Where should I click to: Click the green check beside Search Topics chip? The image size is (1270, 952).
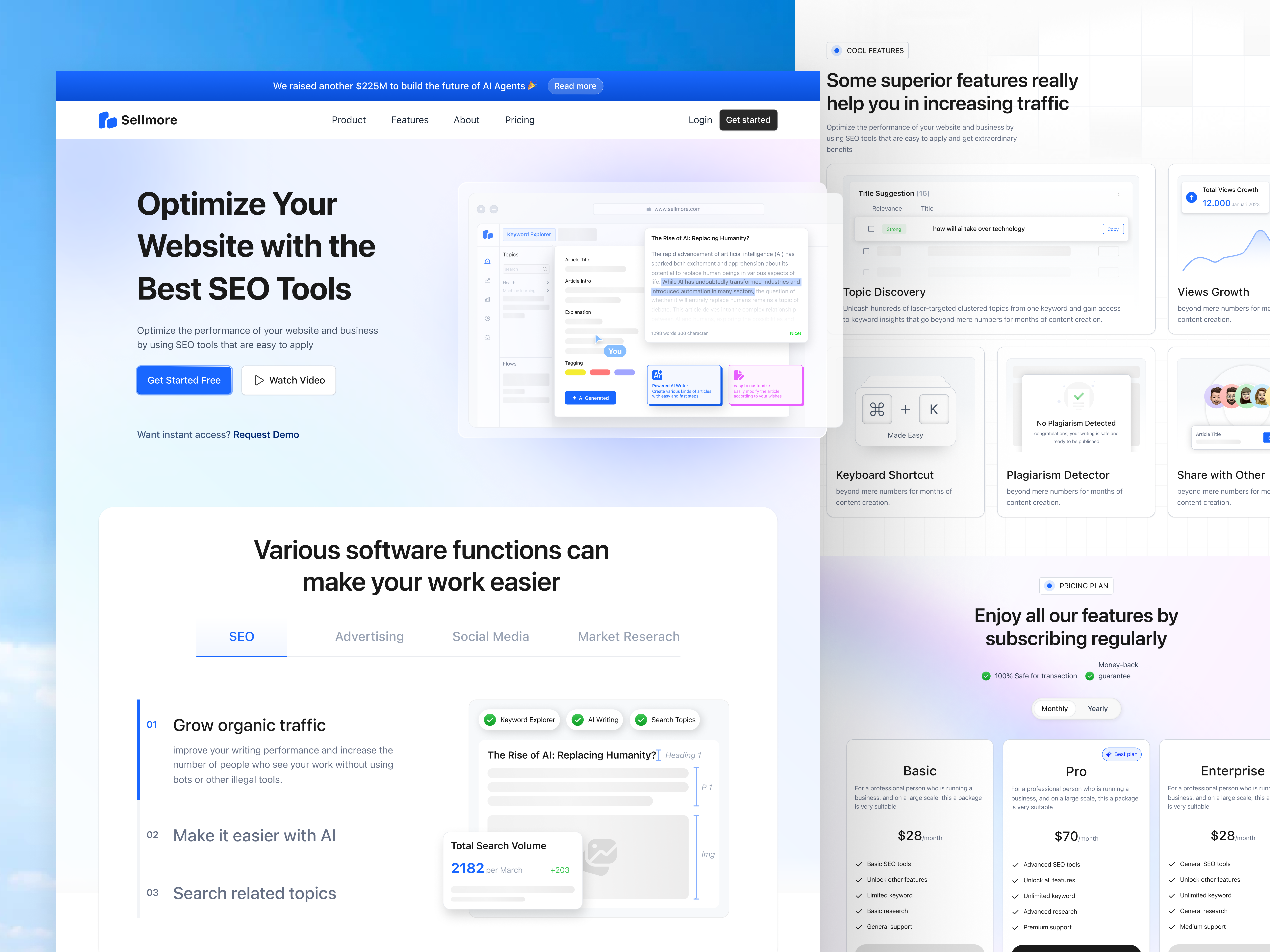coord(641,720)
